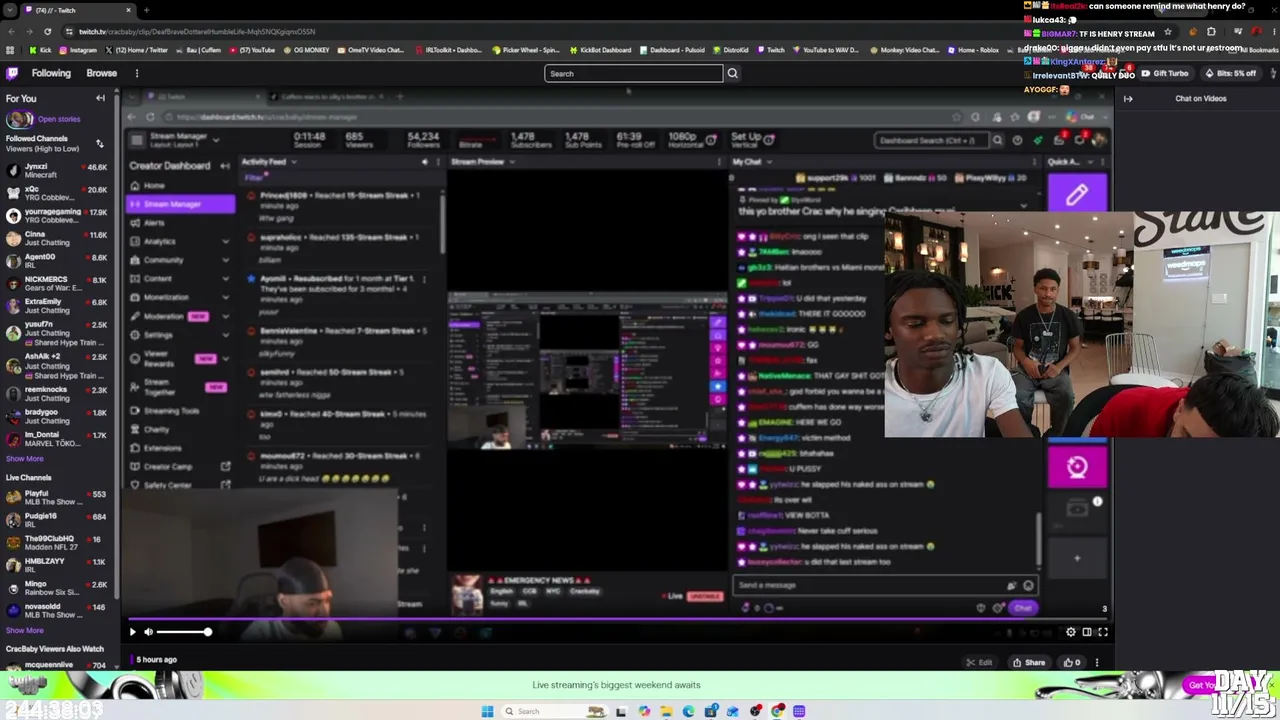
Task: Adjust the clip volume slider
Action: pos(183,632)
